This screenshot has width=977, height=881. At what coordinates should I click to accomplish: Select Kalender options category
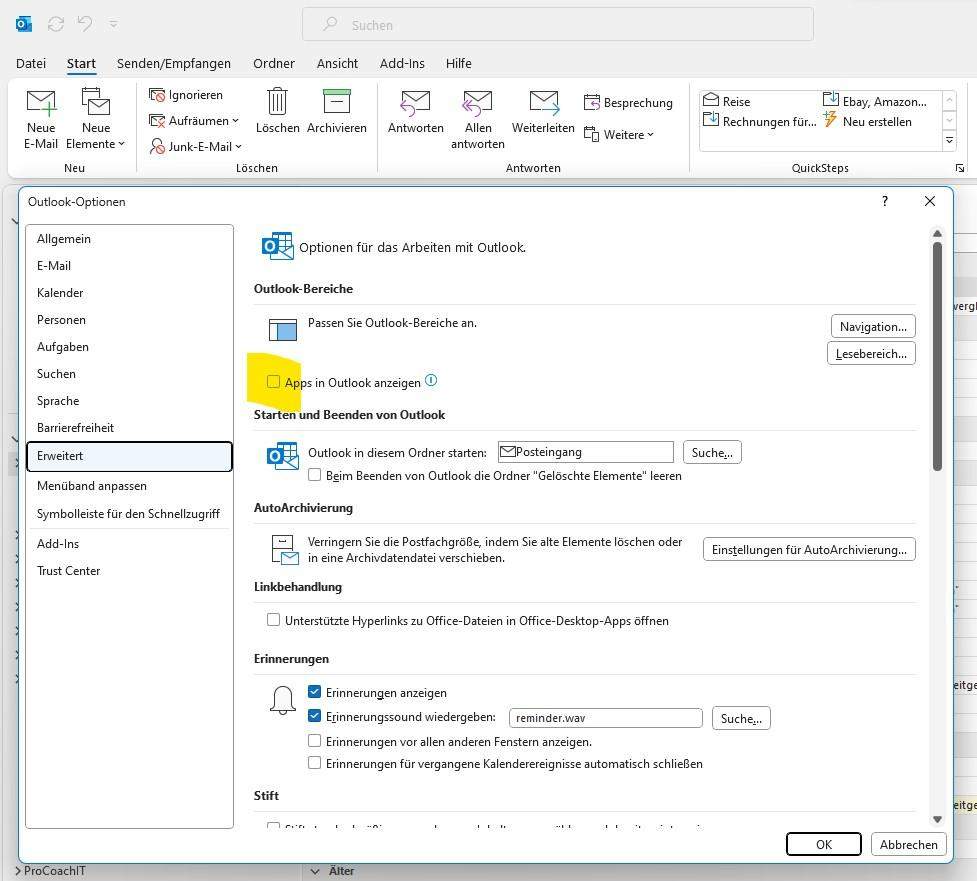click(130, 293)
